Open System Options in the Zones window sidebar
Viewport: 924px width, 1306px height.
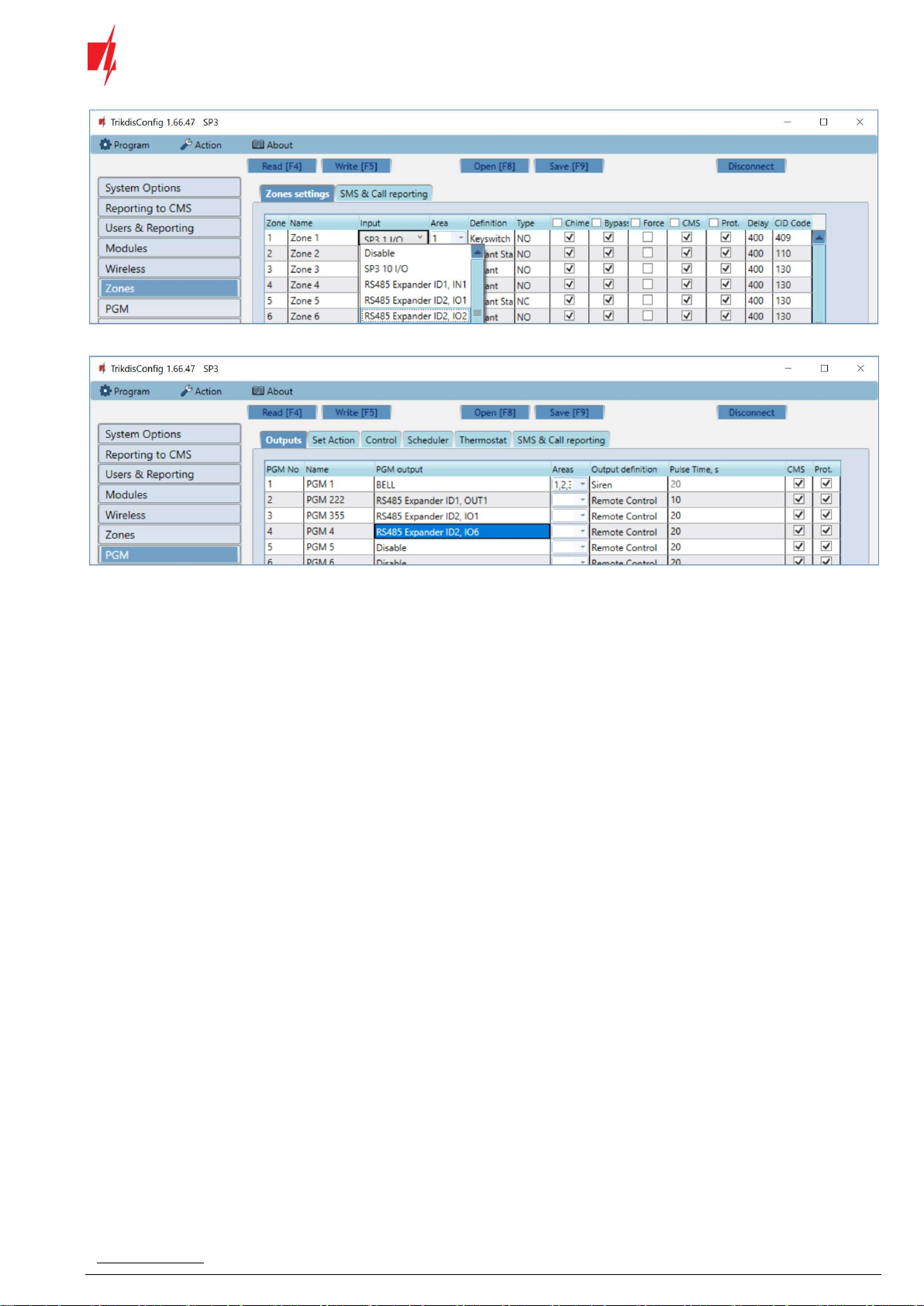tap(169, 188)
